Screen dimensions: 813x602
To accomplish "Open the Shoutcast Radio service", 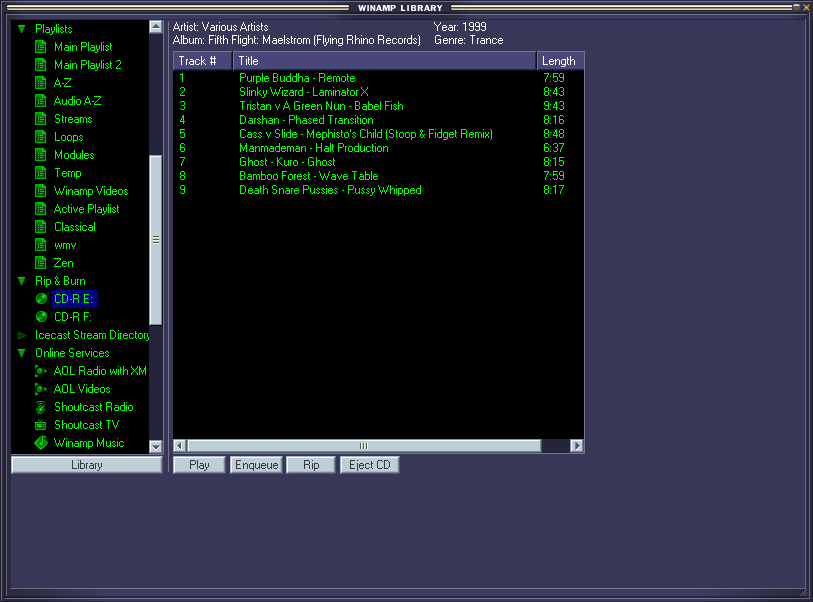I will 94,407.
